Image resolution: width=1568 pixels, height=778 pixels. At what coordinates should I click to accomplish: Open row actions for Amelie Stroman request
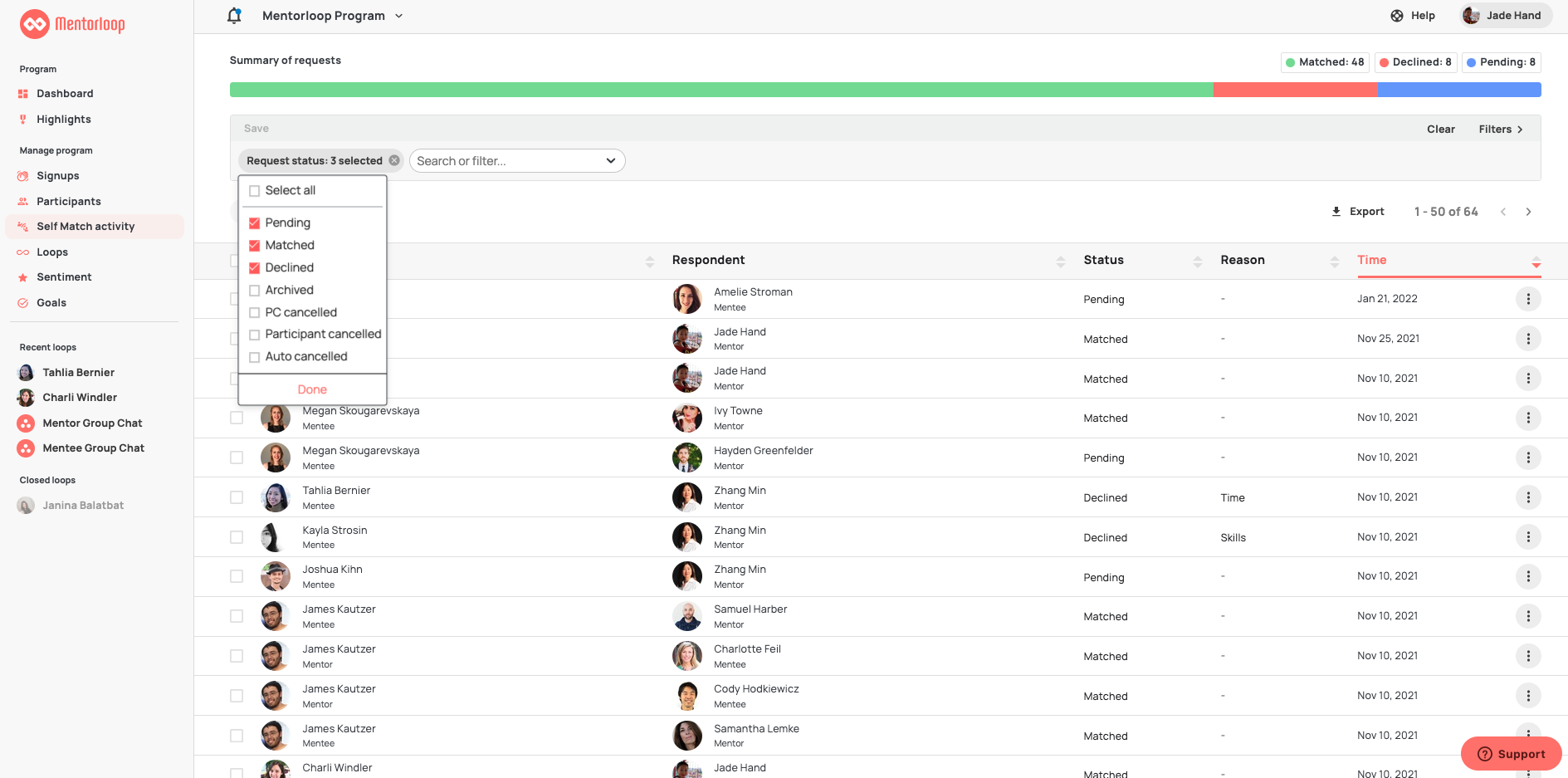pos(1528,299)
